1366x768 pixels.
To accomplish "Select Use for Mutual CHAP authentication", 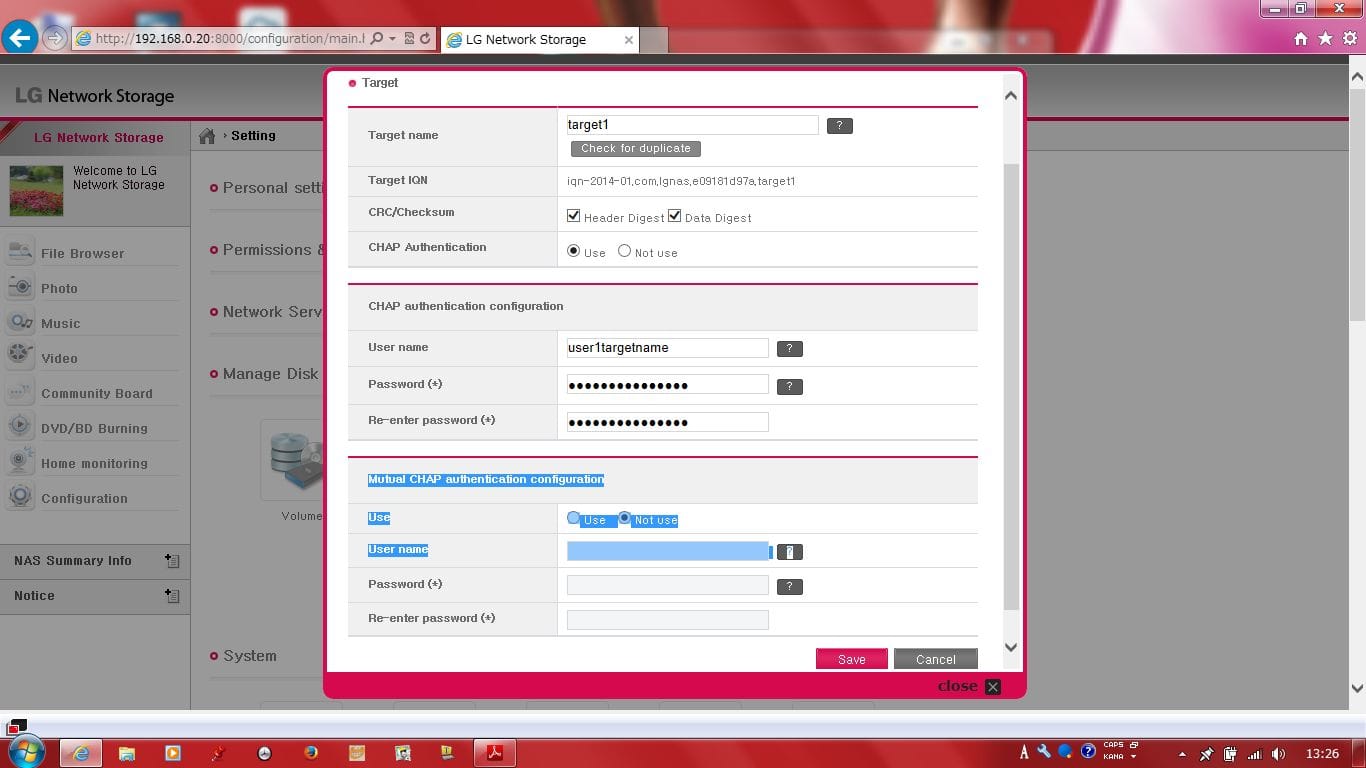I will point(574,519).
